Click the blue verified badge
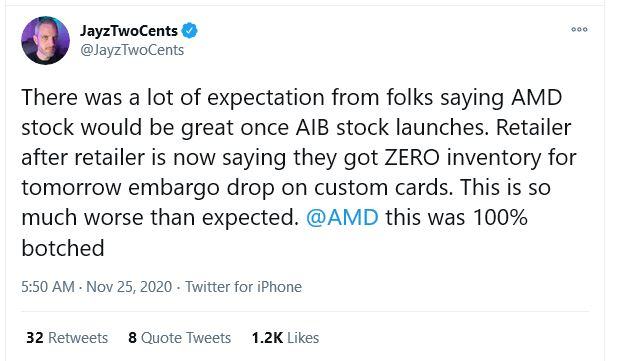This screenshot has width=617, height=361. click(x=190, y=31)
